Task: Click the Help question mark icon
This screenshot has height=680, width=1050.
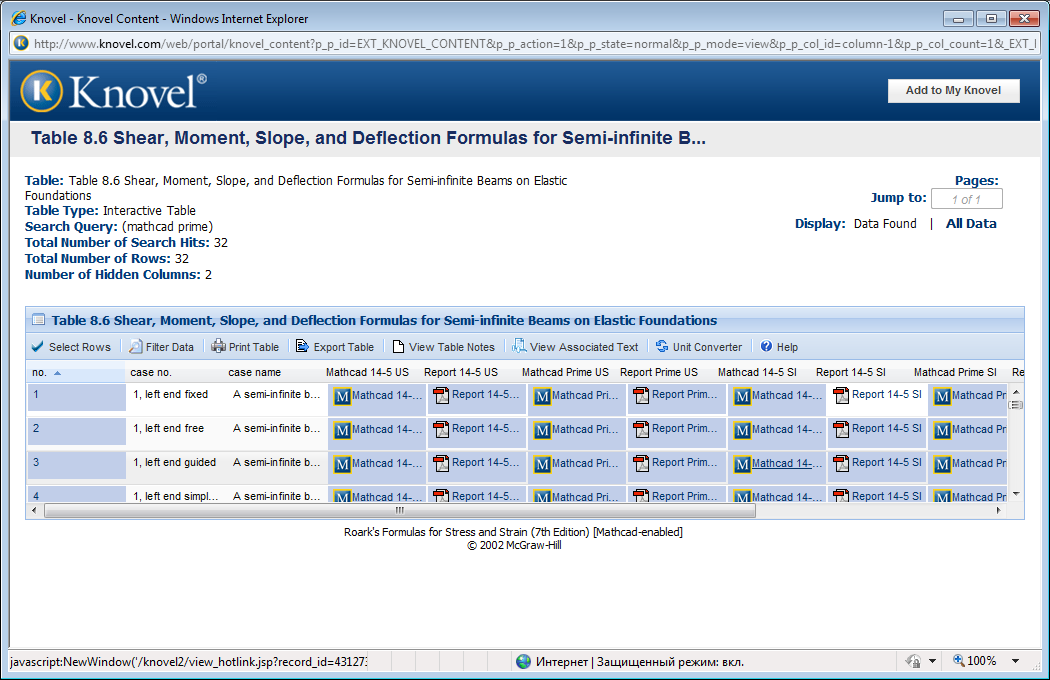Action: tap(767, 346)
